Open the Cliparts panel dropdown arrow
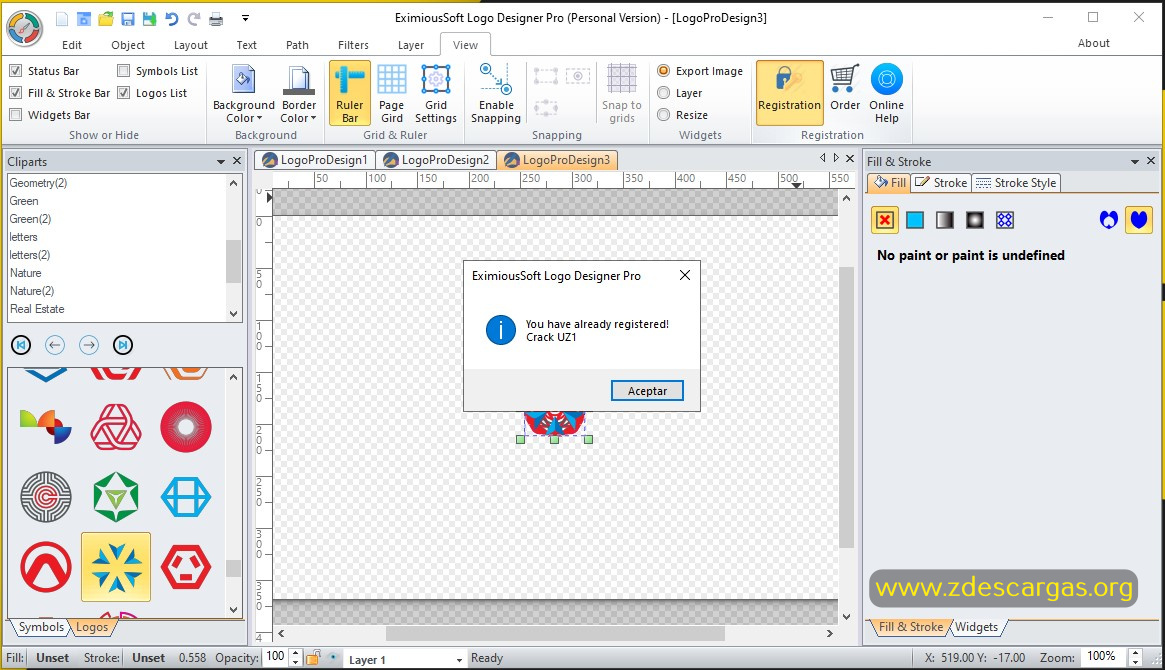This screenshot has height=670, width=1165. pos(221,161)
